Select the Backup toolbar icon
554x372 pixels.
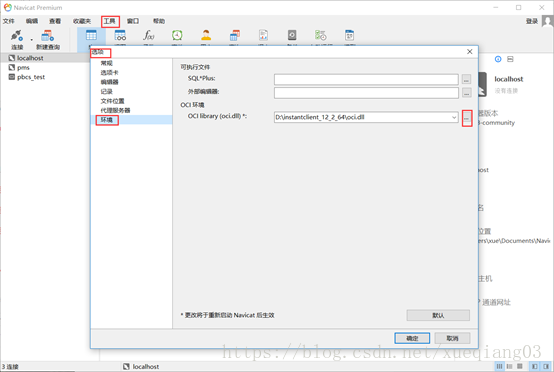[x=292, y=35]
